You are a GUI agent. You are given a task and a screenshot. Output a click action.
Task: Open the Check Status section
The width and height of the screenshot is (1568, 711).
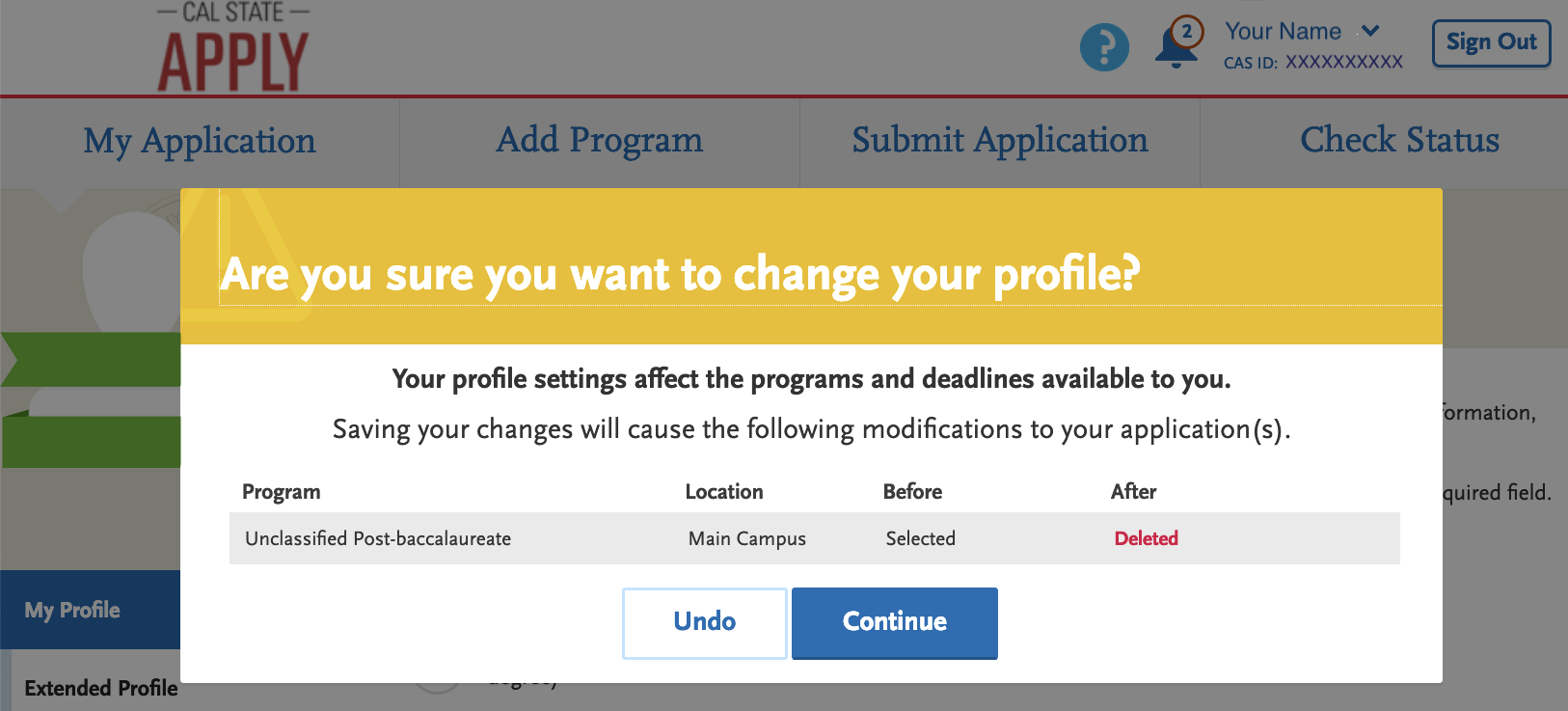[x=1399, y=141]
